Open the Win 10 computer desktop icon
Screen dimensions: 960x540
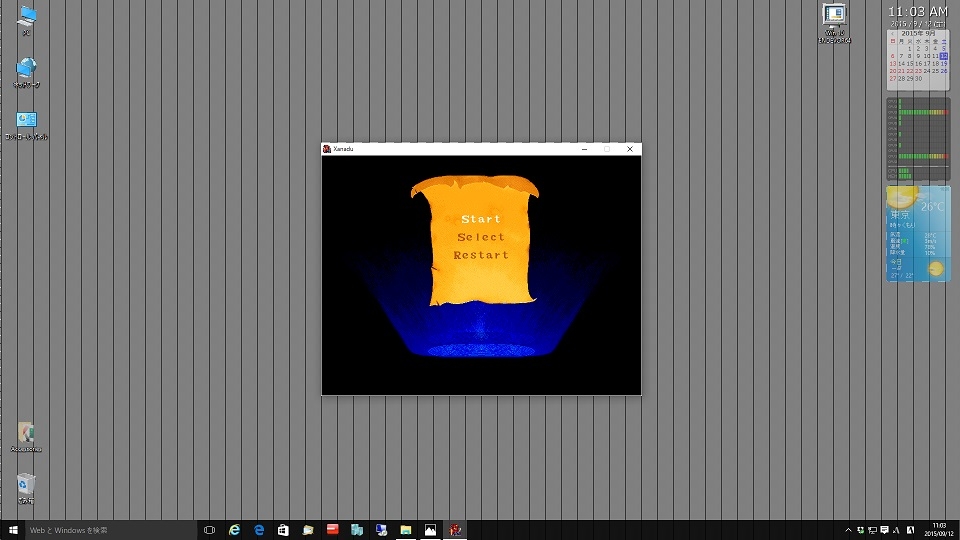coord(834,23)
